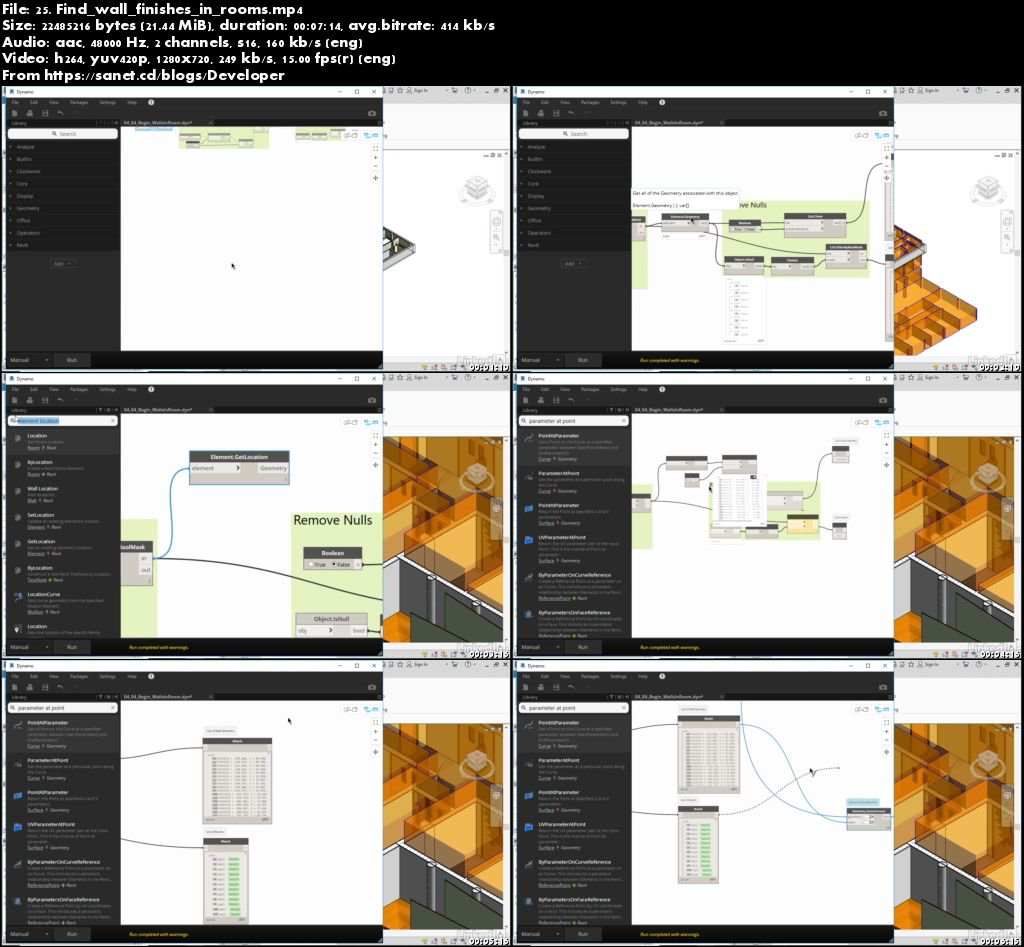Expand Revit library category in top-left frame
Image resolution: width=1024 pixels, height=947 pixels.
click(x=22, y=245)
